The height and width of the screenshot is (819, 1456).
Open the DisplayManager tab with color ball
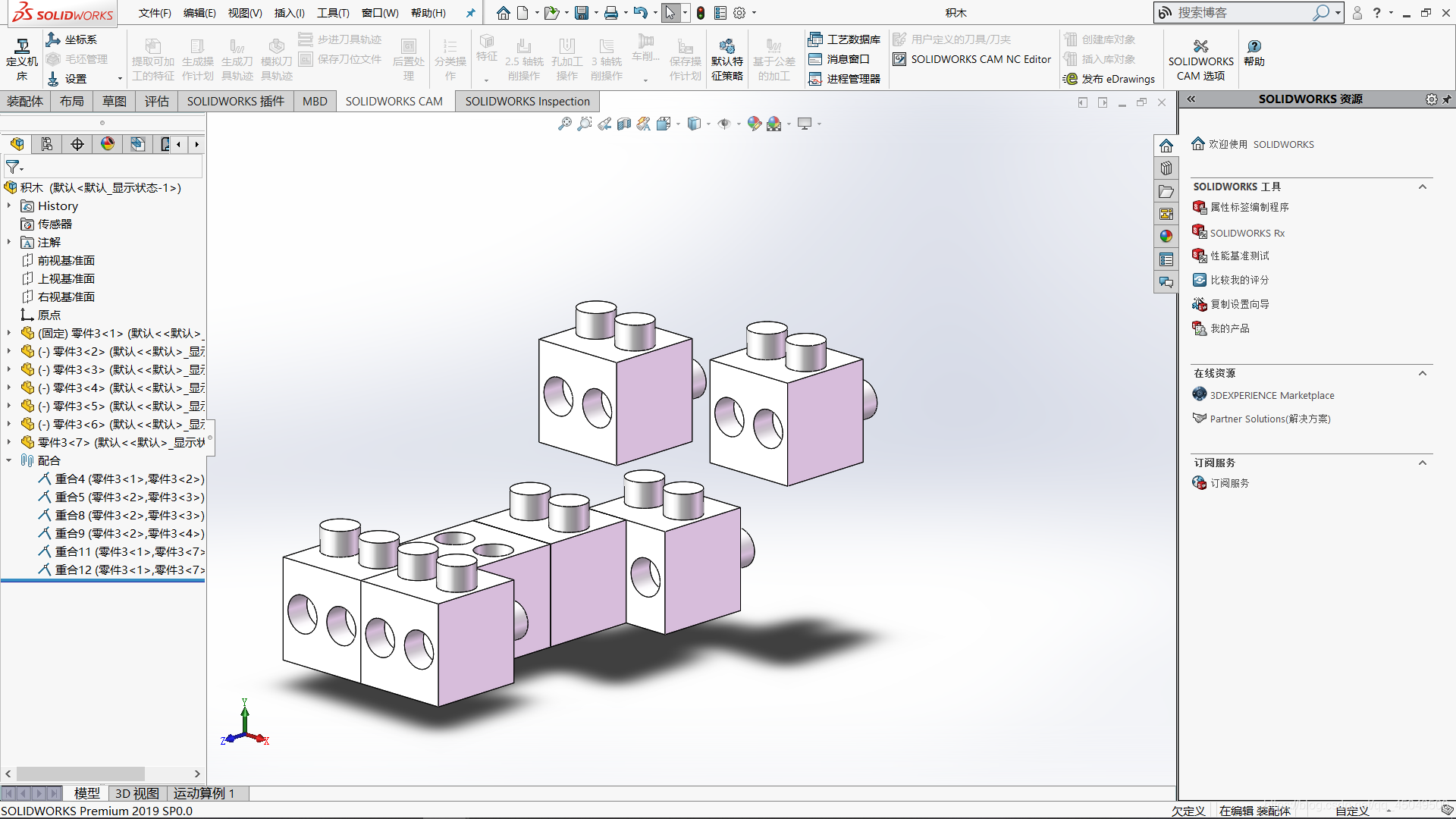[108, 144]
